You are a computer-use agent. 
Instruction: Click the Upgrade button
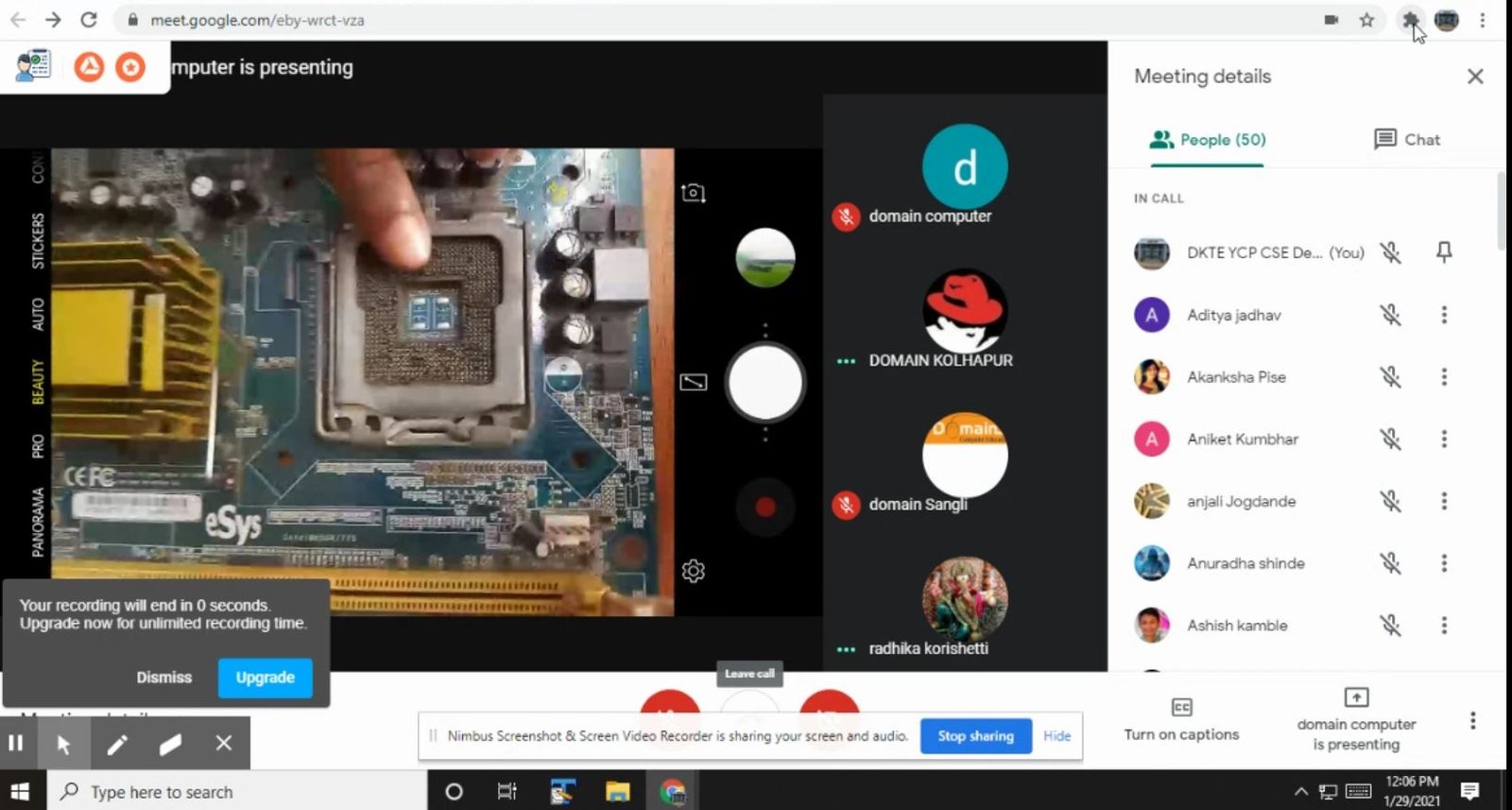(x=265, y=678)
